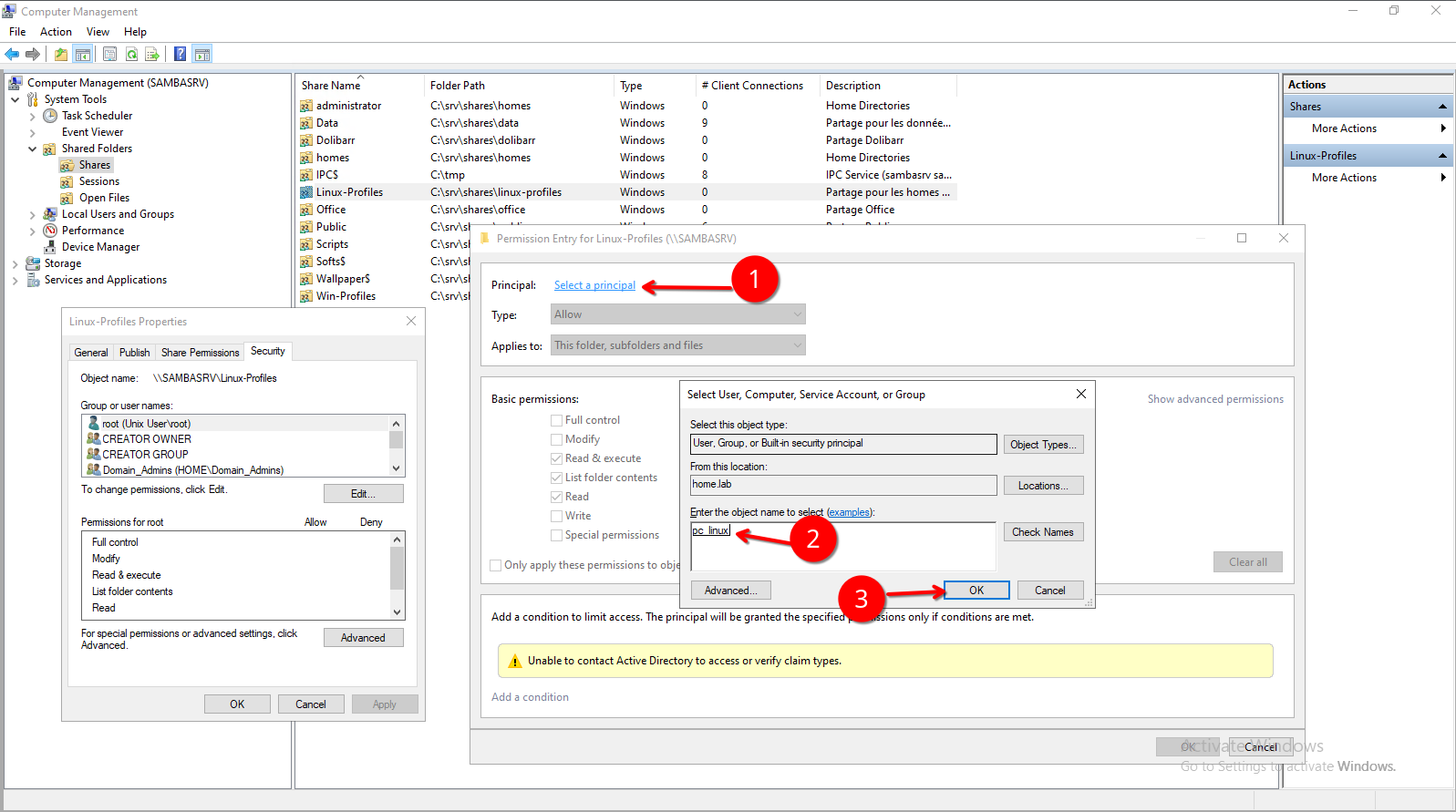This screenshot has height=812, width=1456.
Task: Switch to the Share Permissions tab
Action: tap(201, 353)
